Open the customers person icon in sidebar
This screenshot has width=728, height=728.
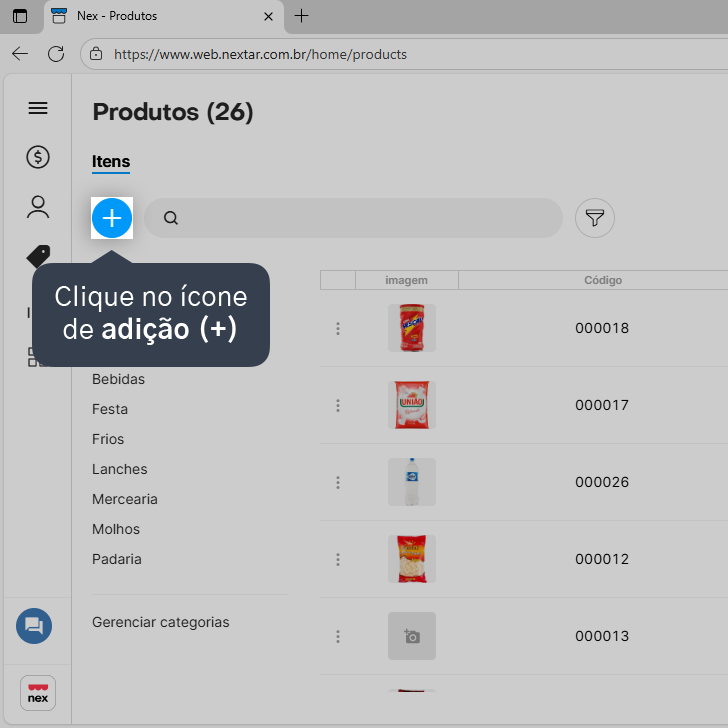point(38,207)
